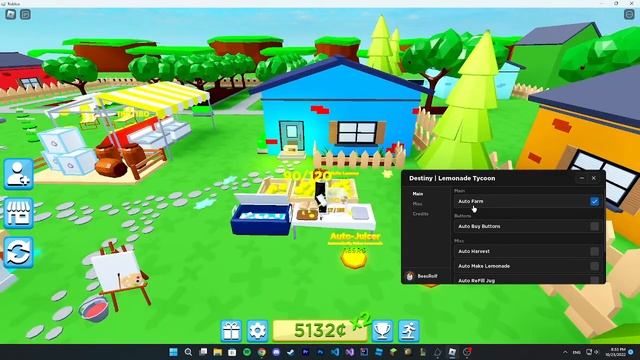
Task: Minimize the Destiny Lemonade Tycoon panel
Action: coord(582,178)
